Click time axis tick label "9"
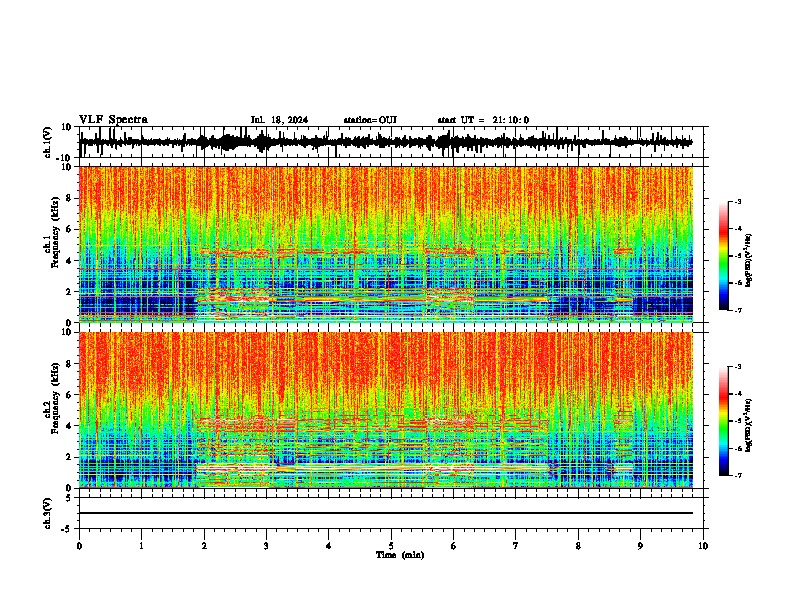The width and height of the screenshot is (792, 612). [641, 546]
